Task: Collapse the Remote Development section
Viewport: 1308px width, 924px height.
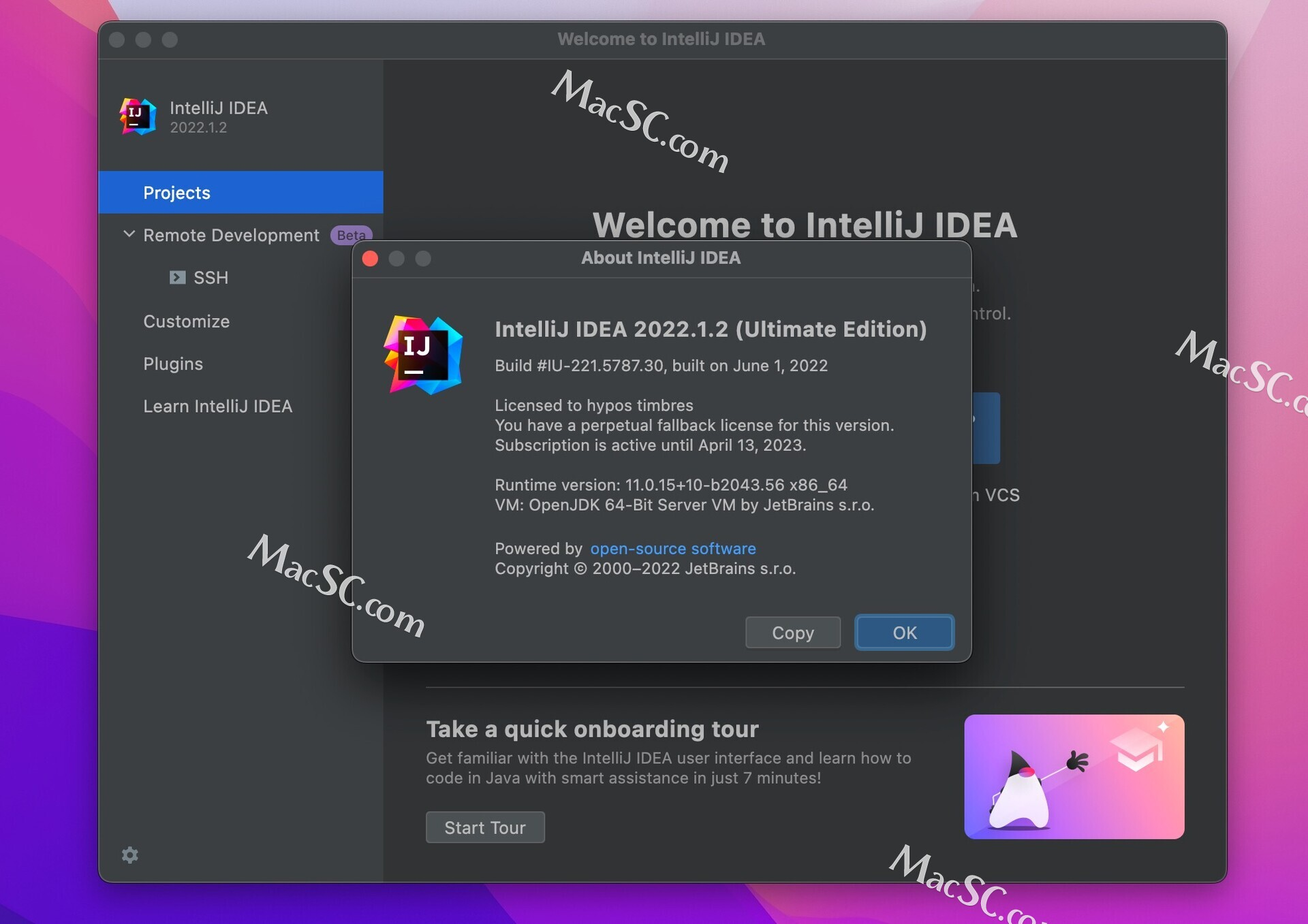Action: (129, 234)
